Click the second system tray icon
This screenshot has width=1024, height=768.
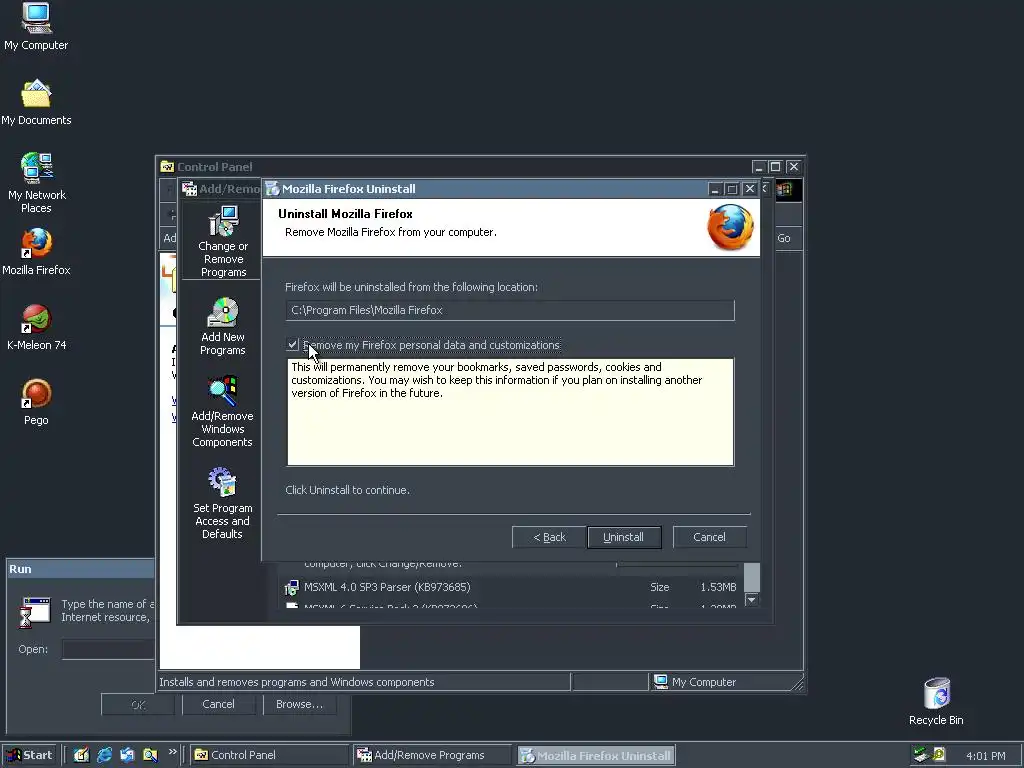(x=939, y=755)
